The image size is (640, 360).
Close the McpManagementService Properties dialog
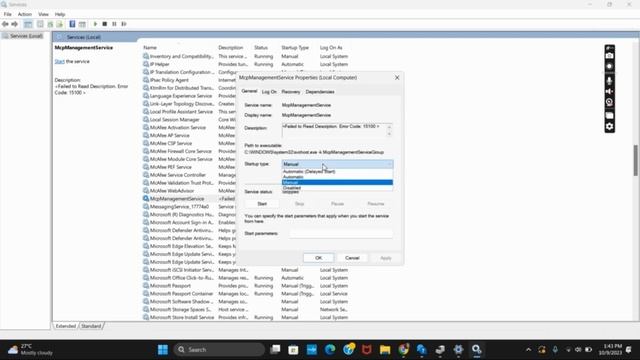[x=397, y=78]
